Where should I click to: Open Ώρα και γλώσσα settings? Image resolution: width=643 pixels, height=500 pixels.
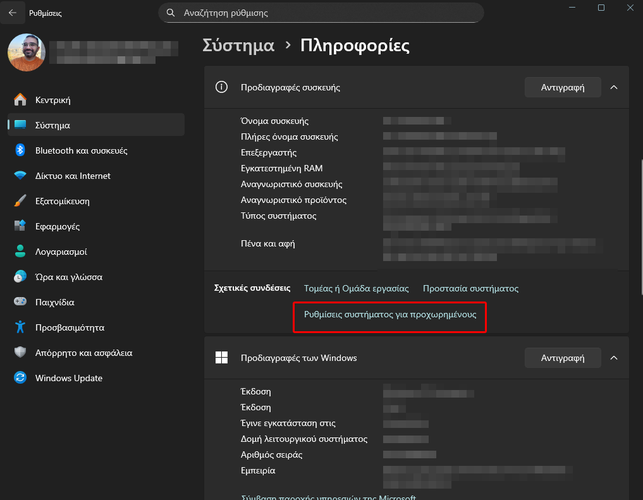(68, 277)
